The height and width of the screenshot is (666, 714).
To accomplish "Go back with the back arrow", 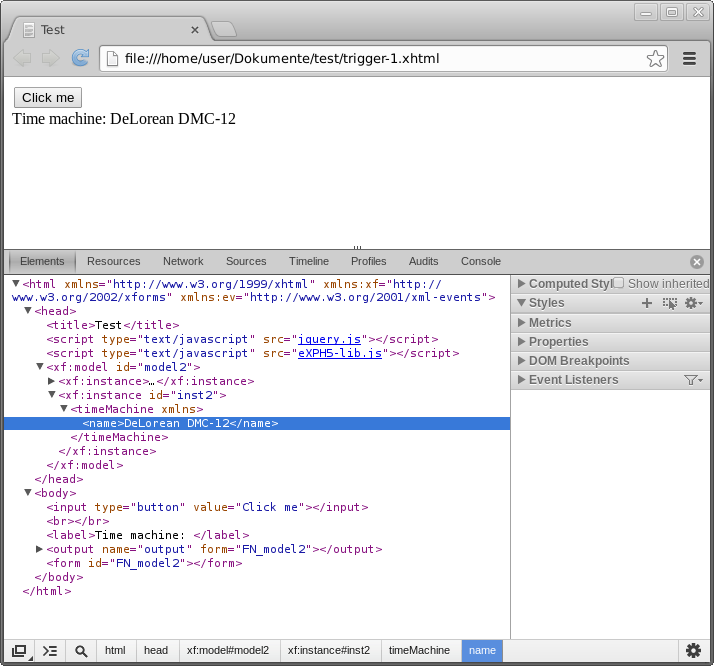I will click(x=22, y=58).
